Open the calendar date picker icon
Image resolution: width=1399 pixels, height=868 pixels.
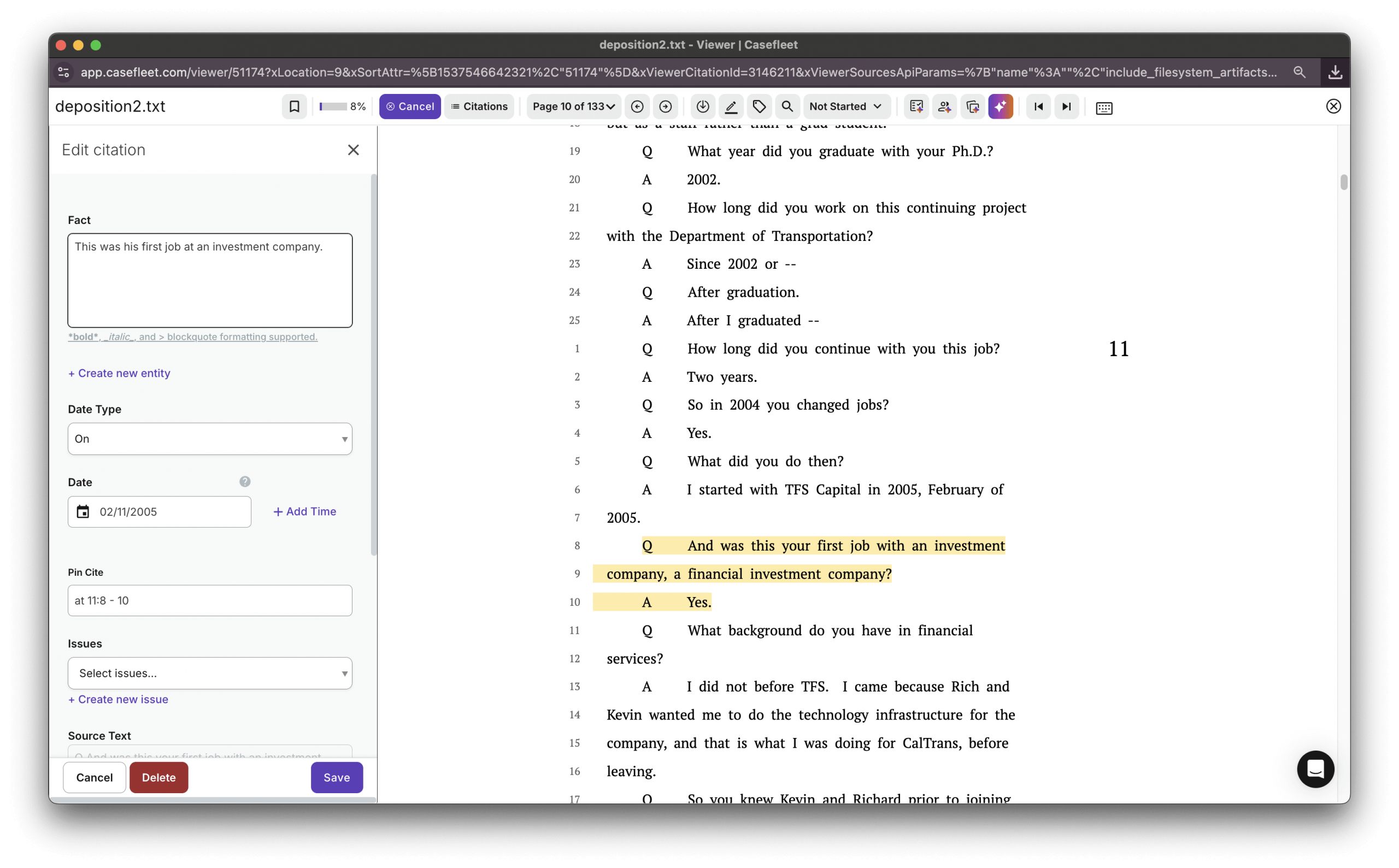(x=83, y=511)
